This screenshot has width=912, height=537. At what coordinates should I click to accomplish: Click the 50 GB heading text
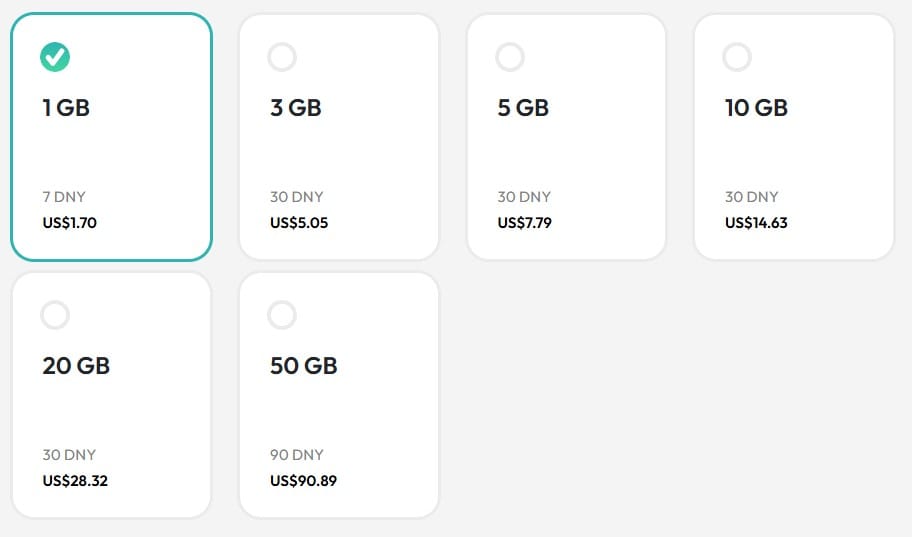point(304,366)
